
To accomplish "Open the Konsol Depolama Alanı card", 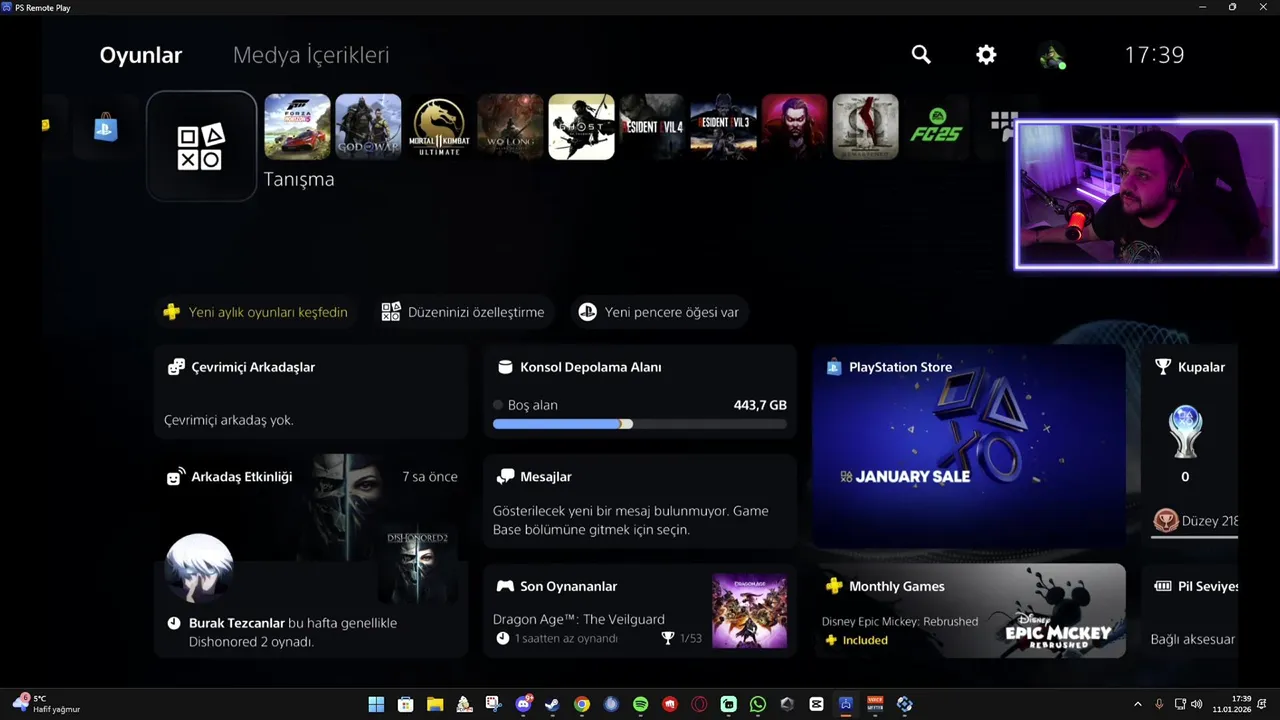I will (x=640, y=392).
